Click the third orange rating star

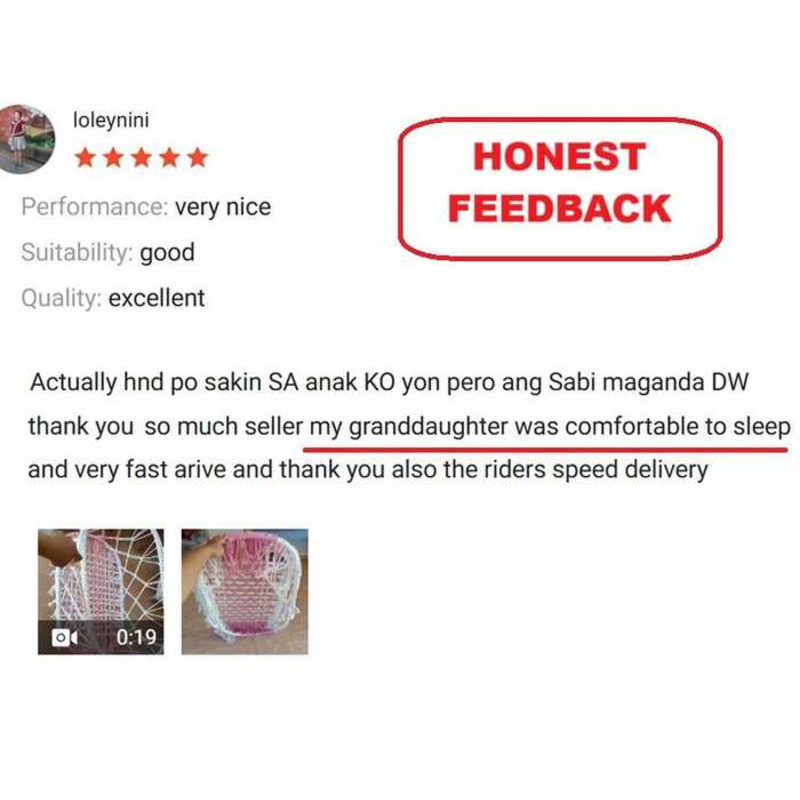pos(141,158)
